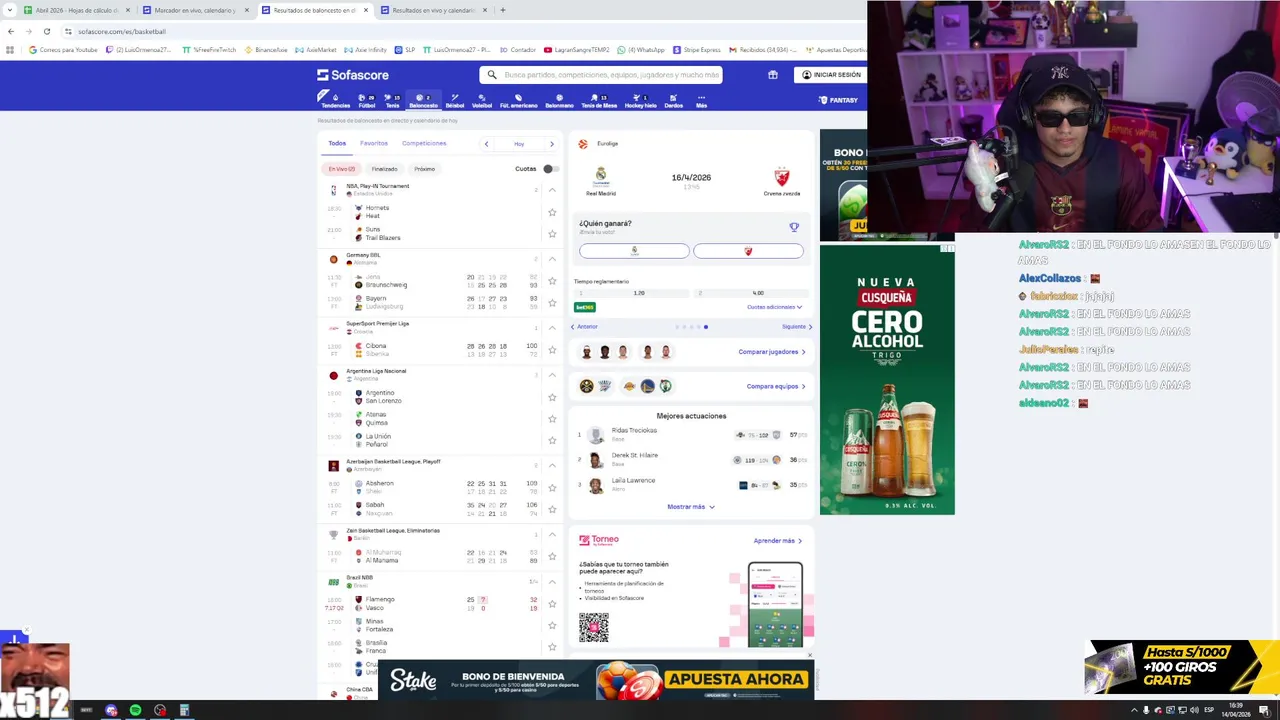Viewport: 1280px width, 720px height.
Task: Switch to Abril 2026 spreadsheet tab
Action: coord(76,10)
